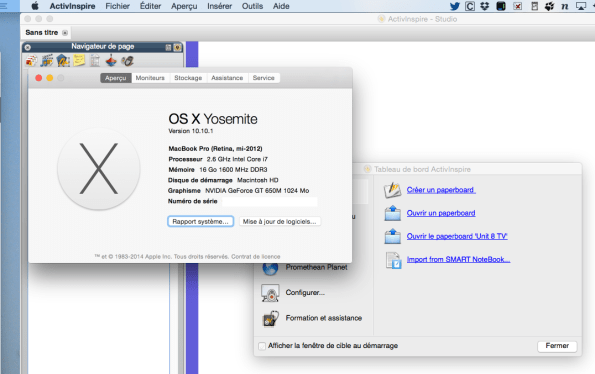Switch to the Stockage tab
The width and height of the screenshot is (595, 374).
coord(188,78)
